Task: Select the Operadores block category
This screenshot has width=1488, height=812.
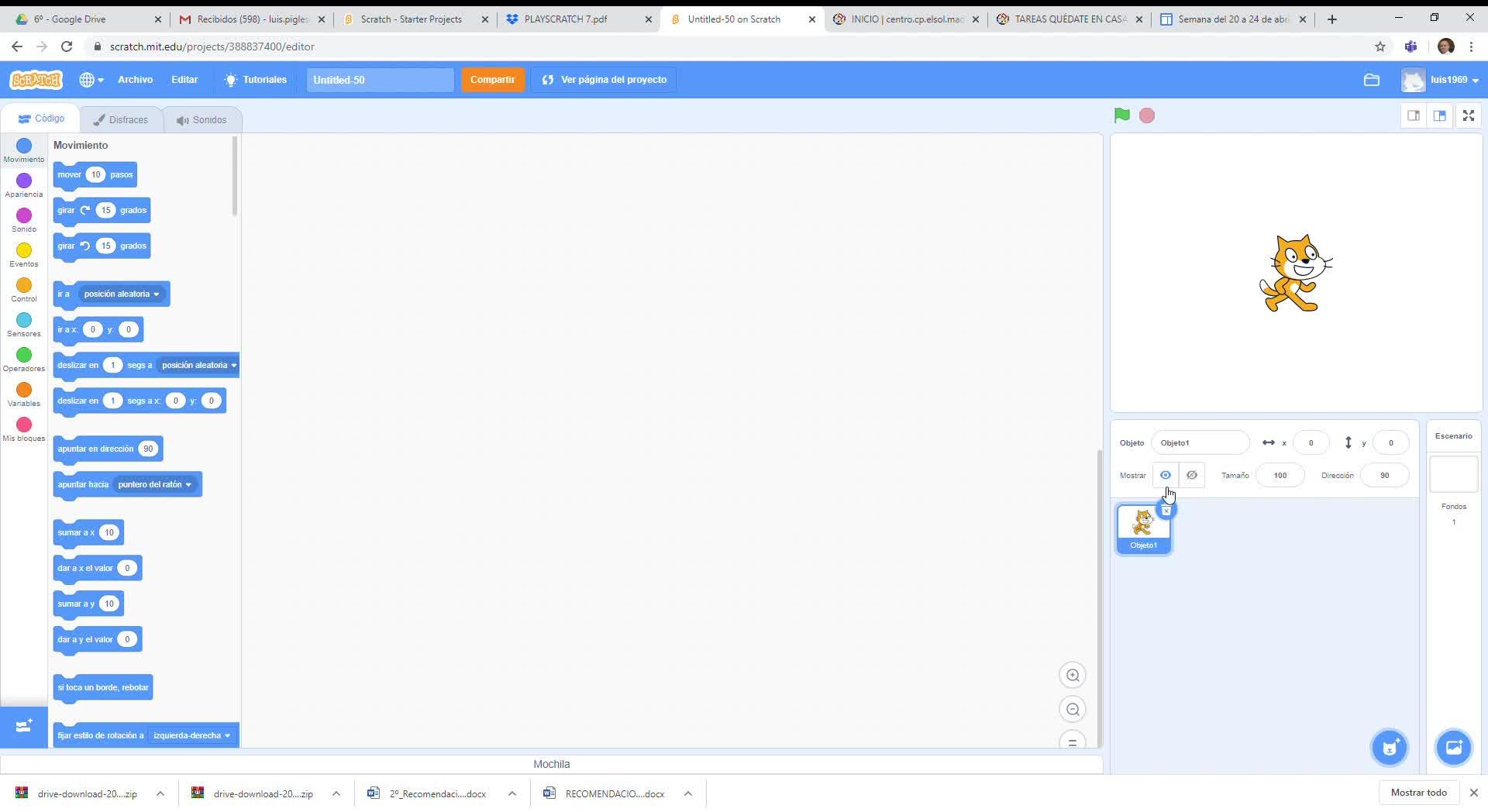Action: coord(24,360)
